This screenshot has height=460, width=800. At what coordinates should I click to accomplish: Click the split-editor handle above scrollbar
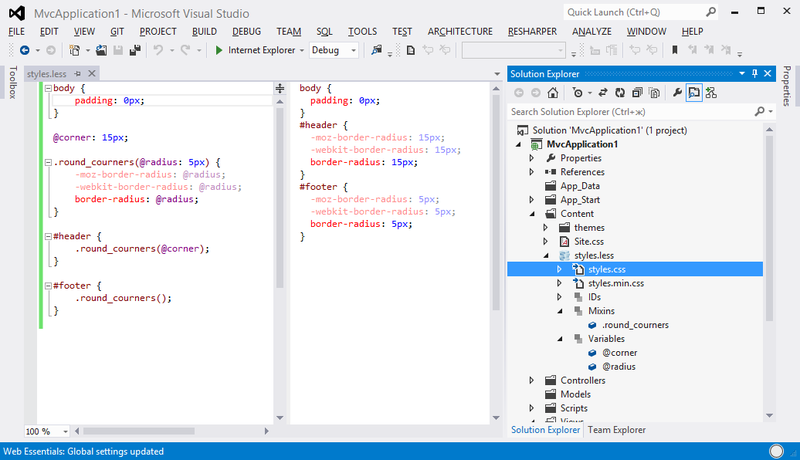(x=280, y=89)
